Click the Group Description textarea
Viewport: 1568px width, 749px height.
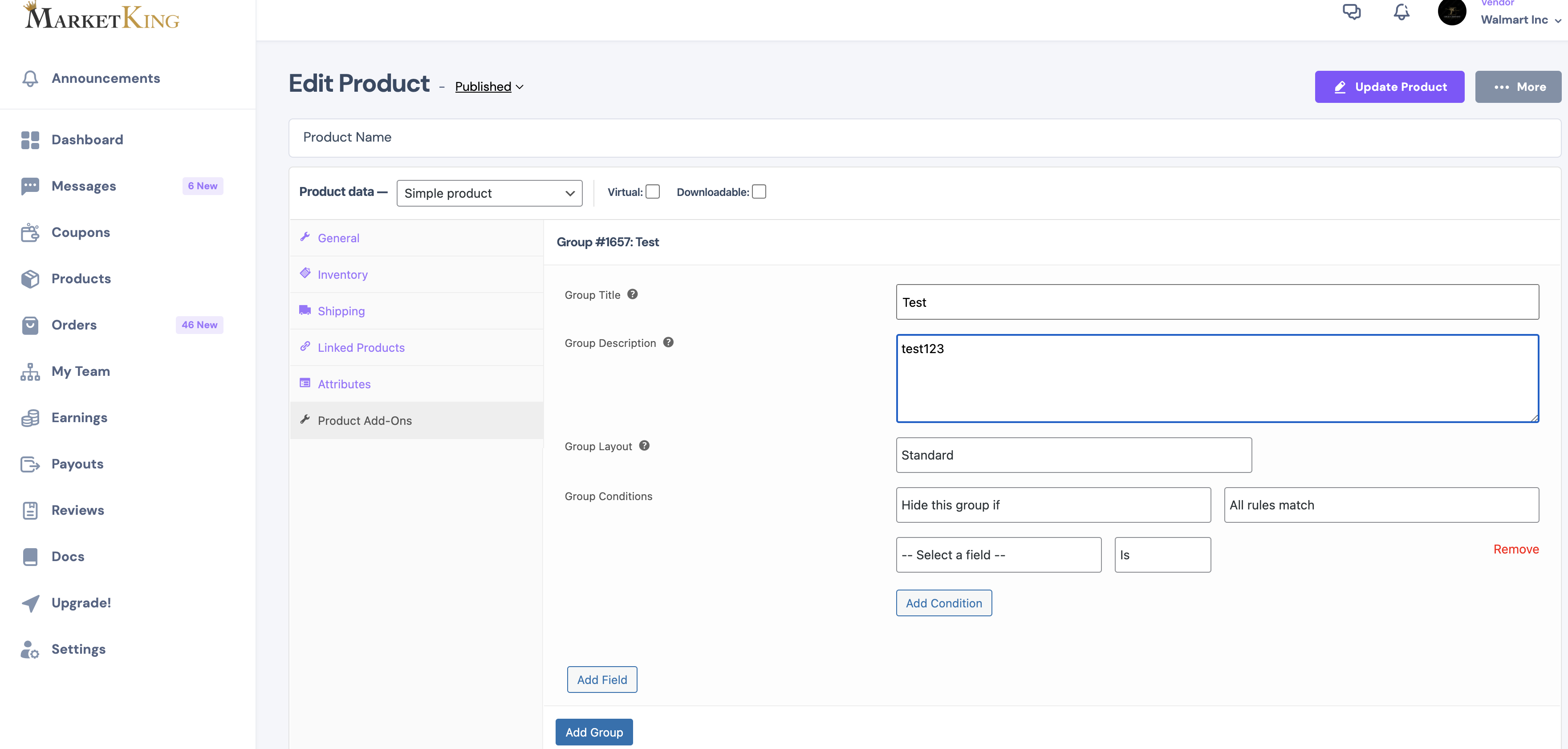coord(1217,378)
